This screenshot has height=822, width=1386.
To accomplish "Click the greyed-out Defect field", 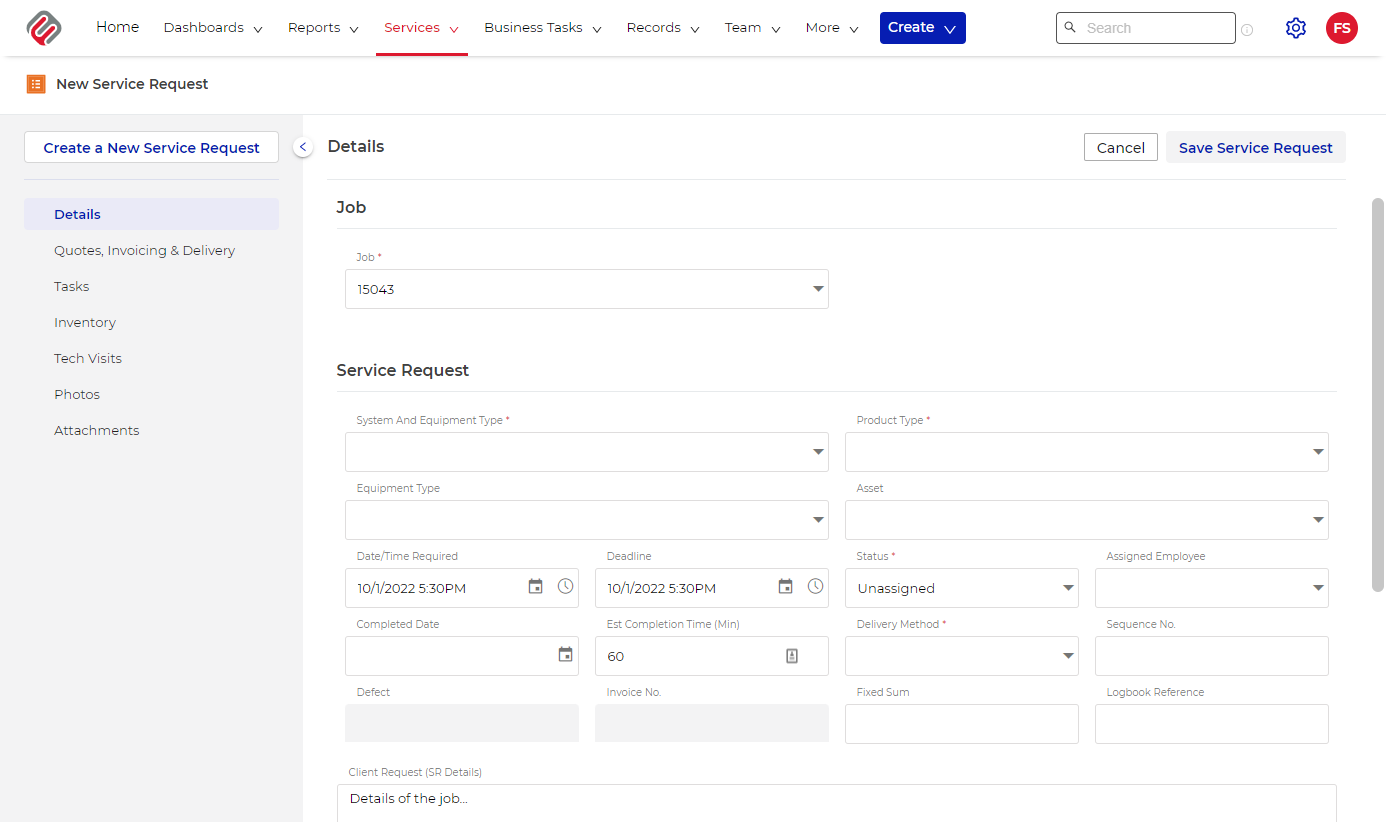I will coord(462,723).
